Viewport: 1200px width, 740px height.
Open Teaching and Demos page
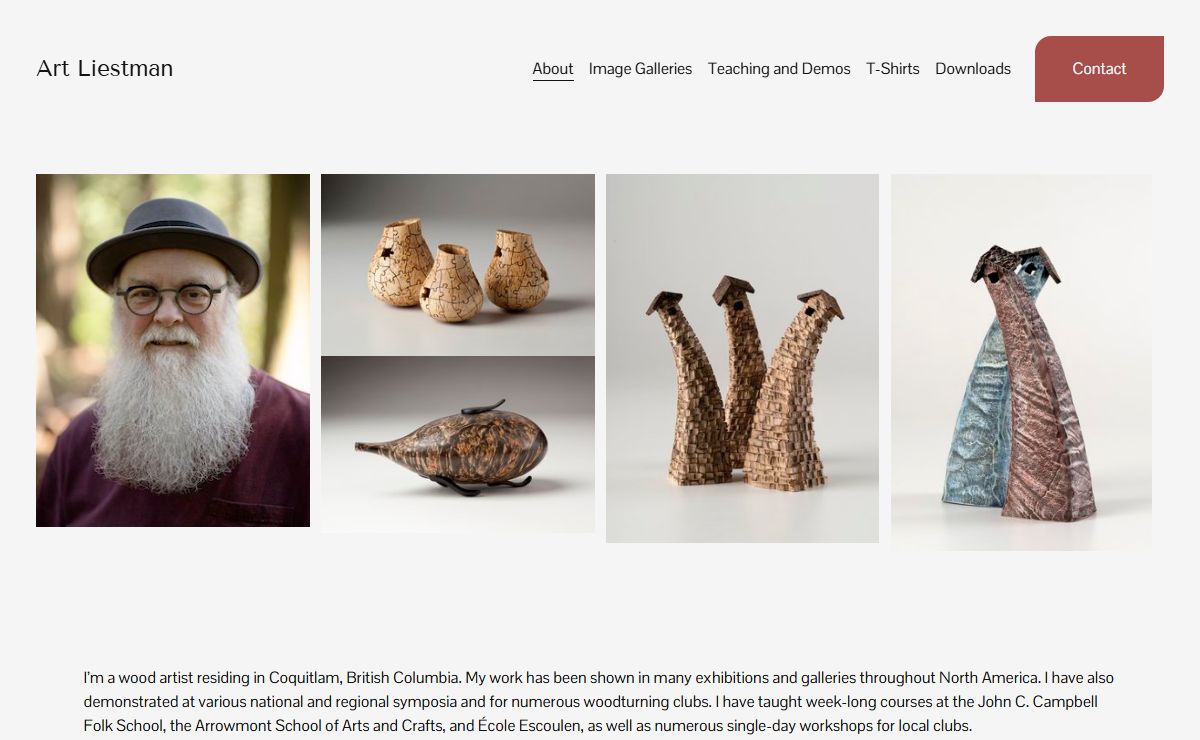tap(779, 69)
